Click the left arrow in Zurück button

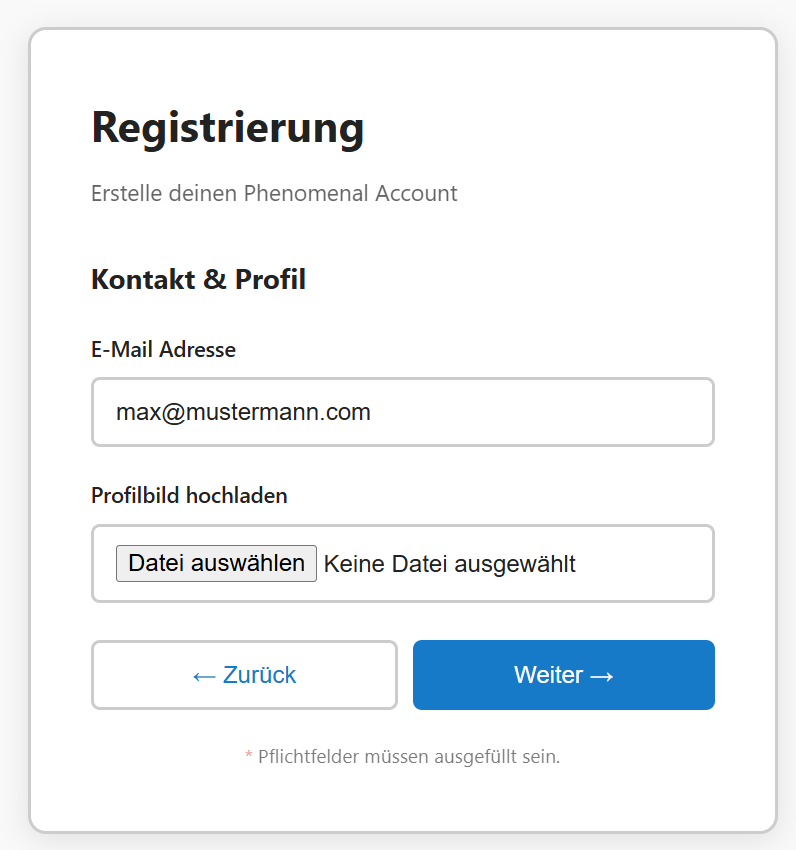click(x=203, y=676)
